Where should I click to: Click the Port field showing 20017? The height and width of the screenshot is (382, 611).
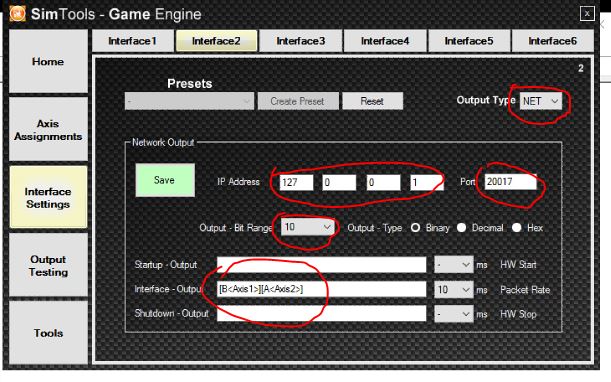point(510,182)
